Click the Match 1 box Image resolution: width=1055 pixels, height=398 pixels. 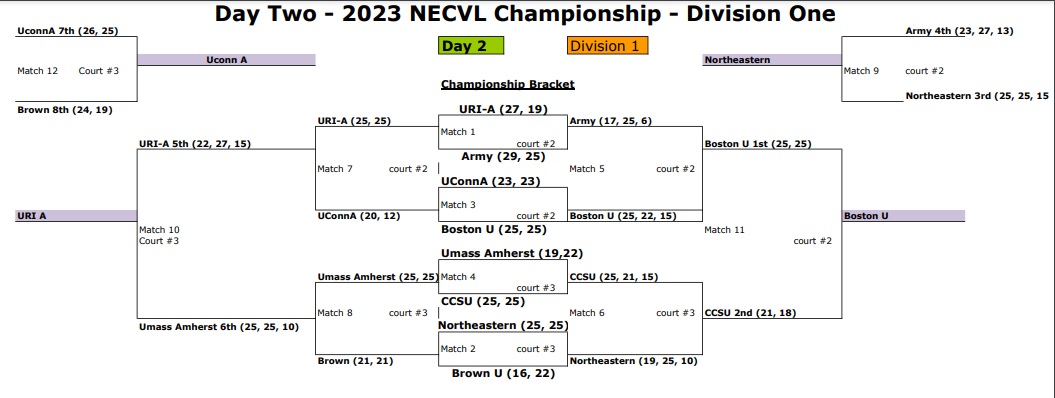coord(503,132)
